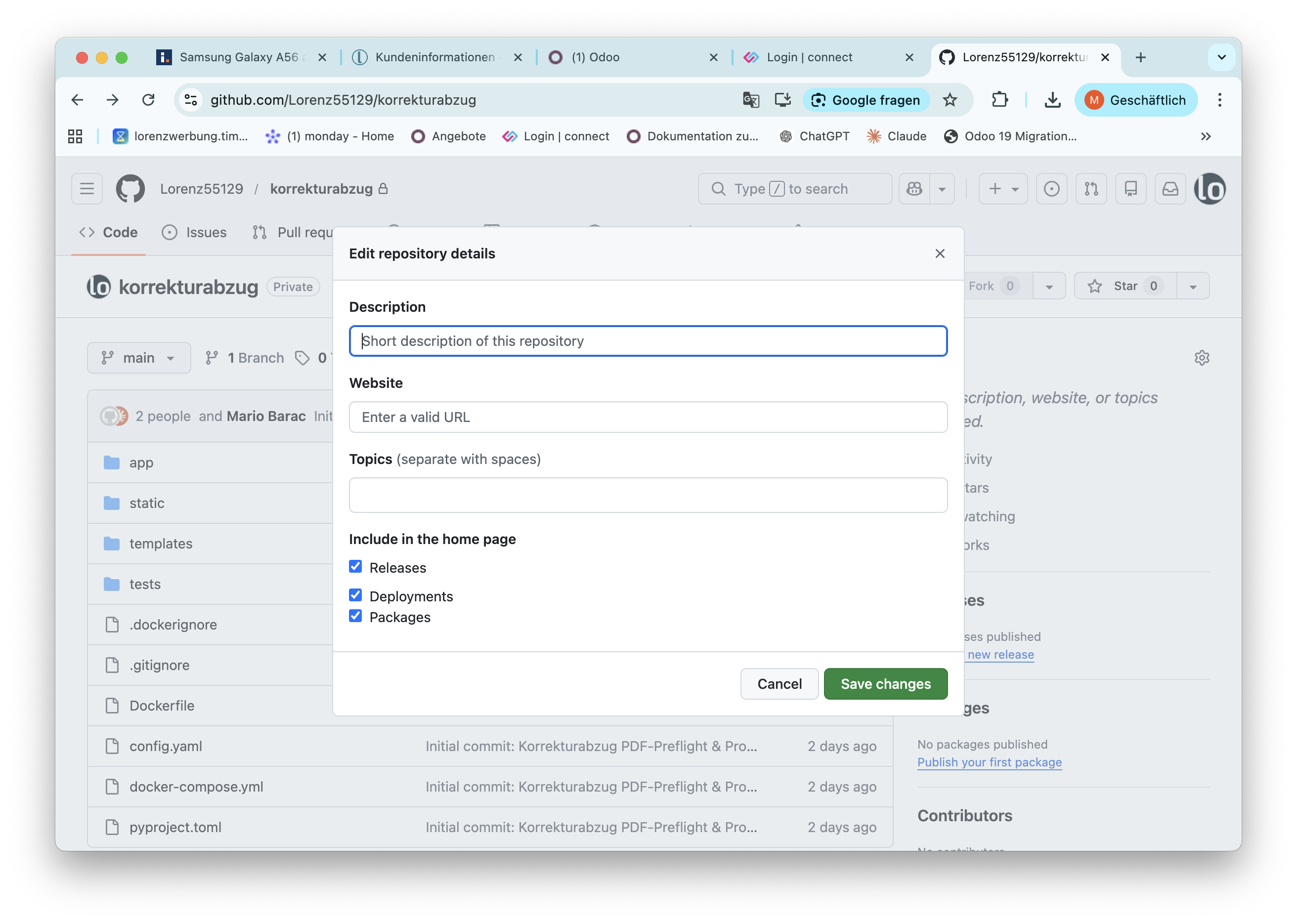The image size is (1297, 924).
Task: Open the create new plus dropdown
Action: tap(1003, 189)
